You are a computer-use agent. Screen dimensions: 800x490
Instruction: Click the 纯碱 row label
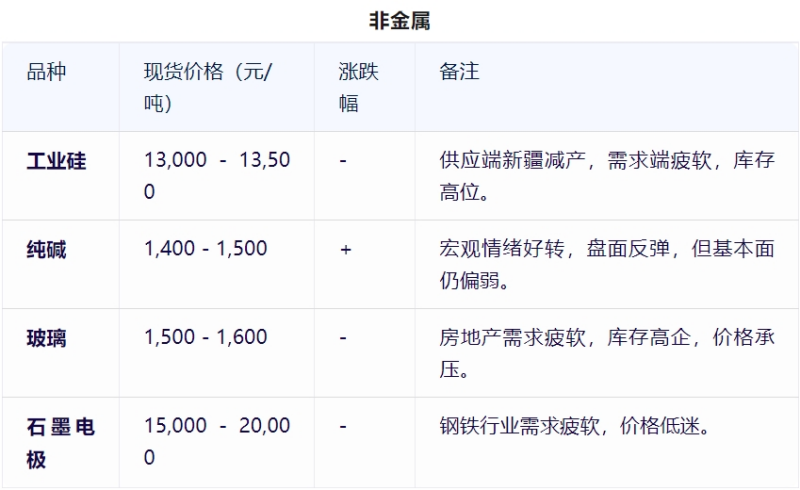coord(46,250)
